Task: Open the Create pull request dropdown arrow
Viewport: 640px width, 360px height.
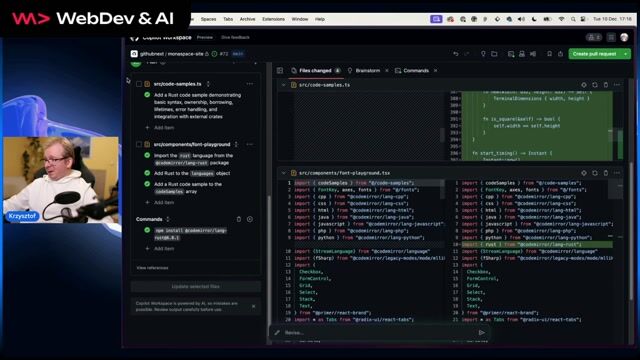Action: [x=626, y=54]
